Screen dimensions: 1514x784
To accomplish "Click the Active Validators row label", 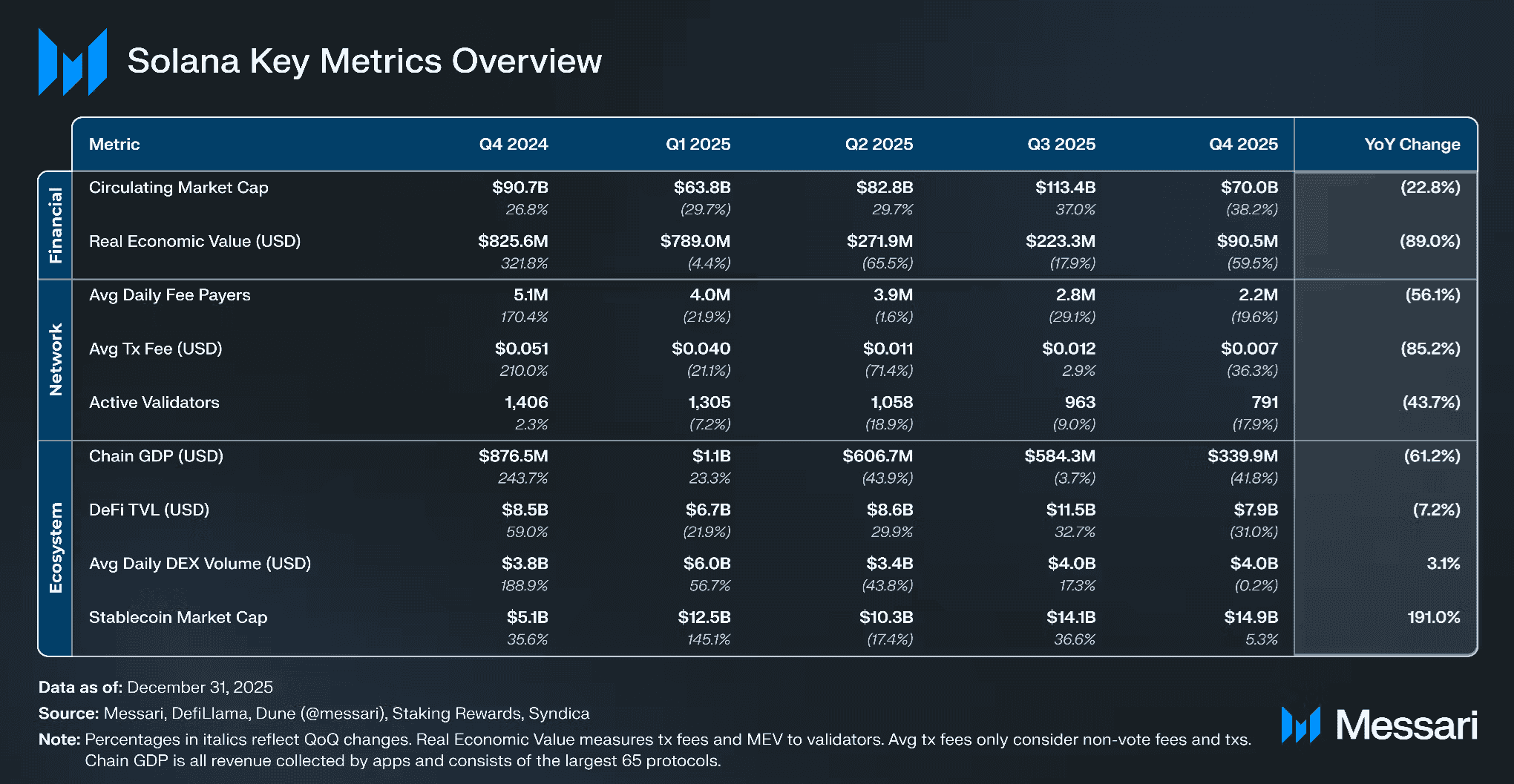I will click(x=154, y=403).
